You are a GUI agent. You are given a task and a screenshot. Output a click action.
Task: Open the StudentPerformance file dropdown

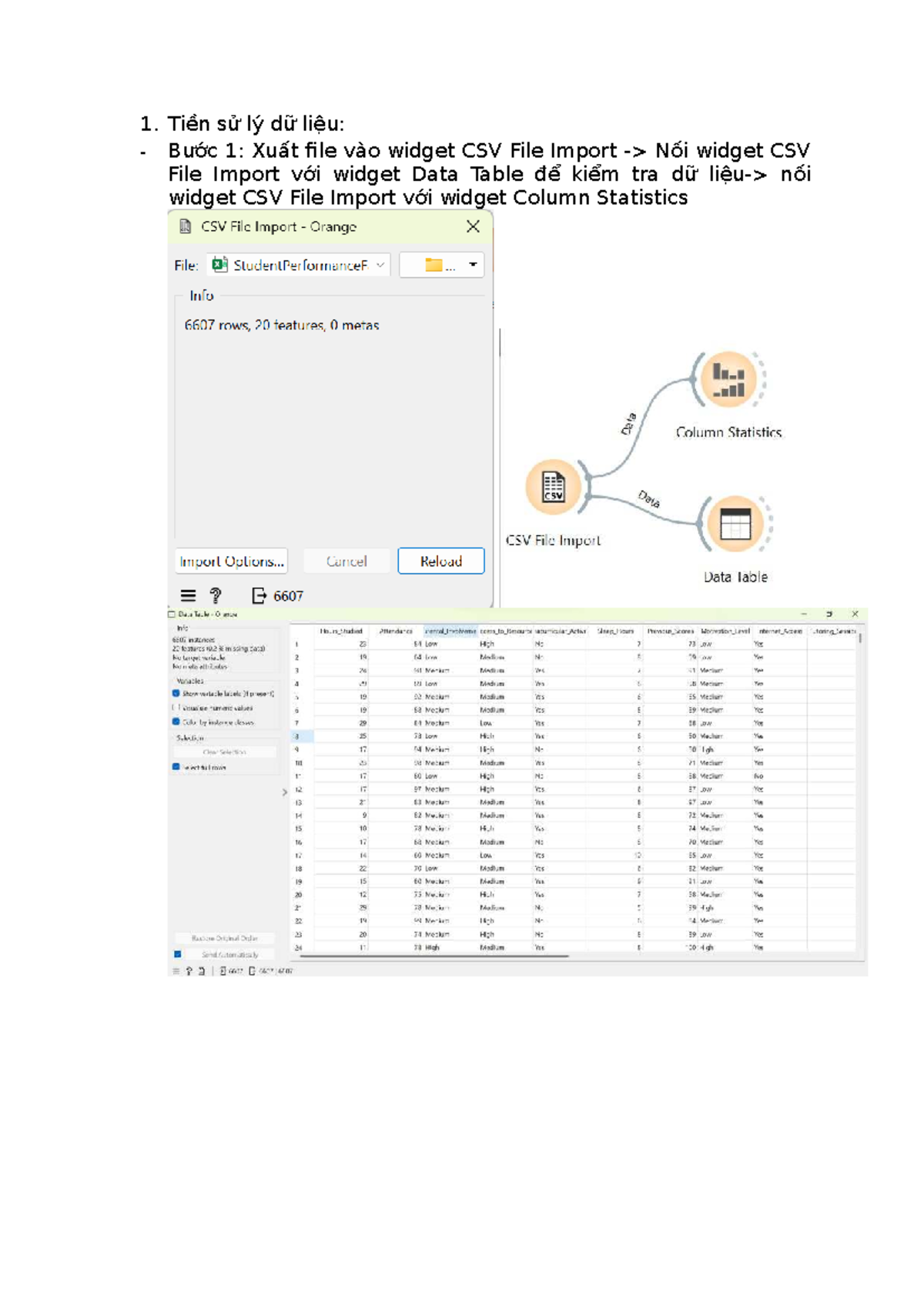point(298,265)
